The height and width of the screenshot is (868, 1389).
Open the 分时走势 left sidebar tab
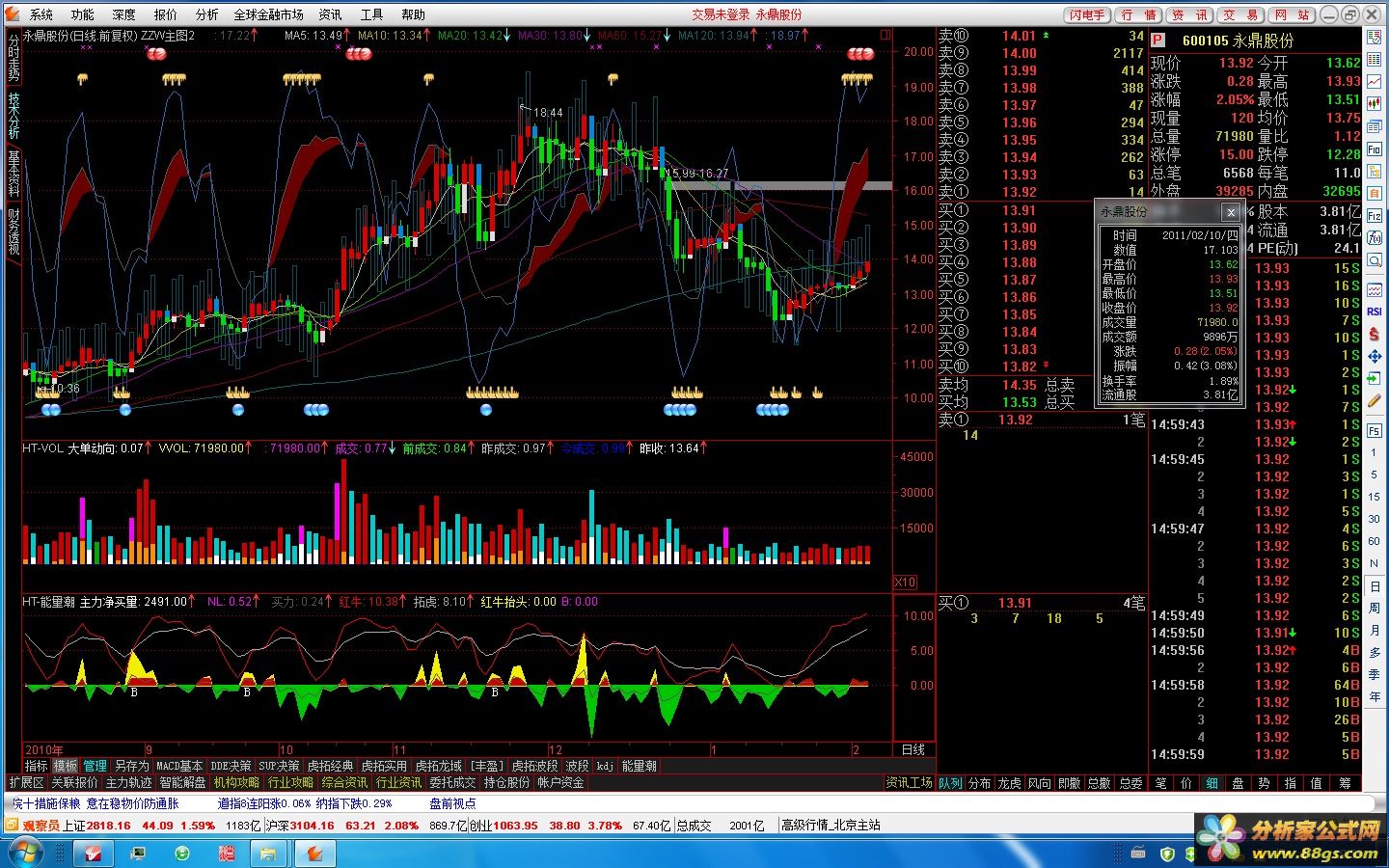pos(14,59)
